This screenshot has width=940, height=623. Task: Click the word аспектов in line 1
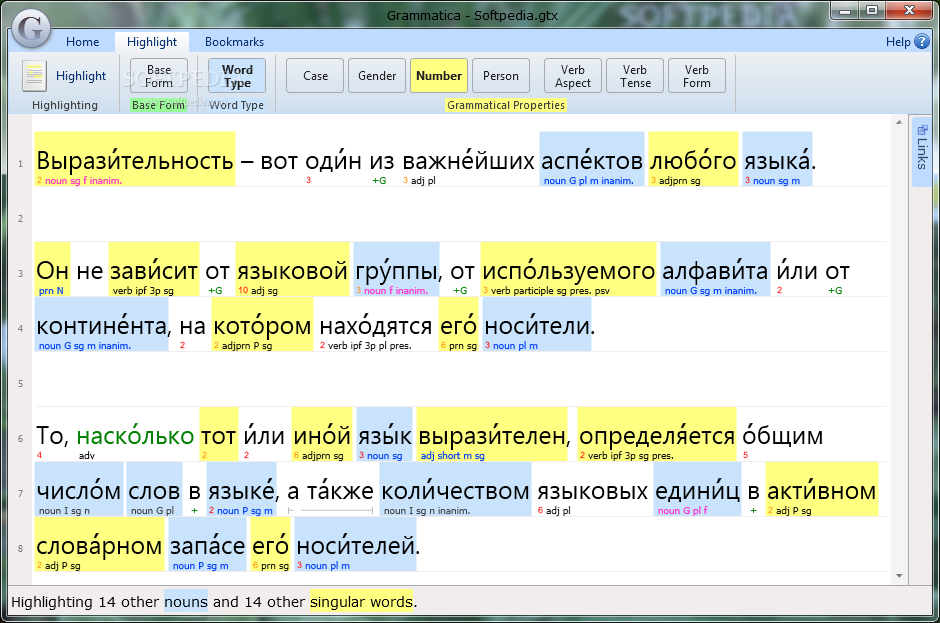click(592, 161)
